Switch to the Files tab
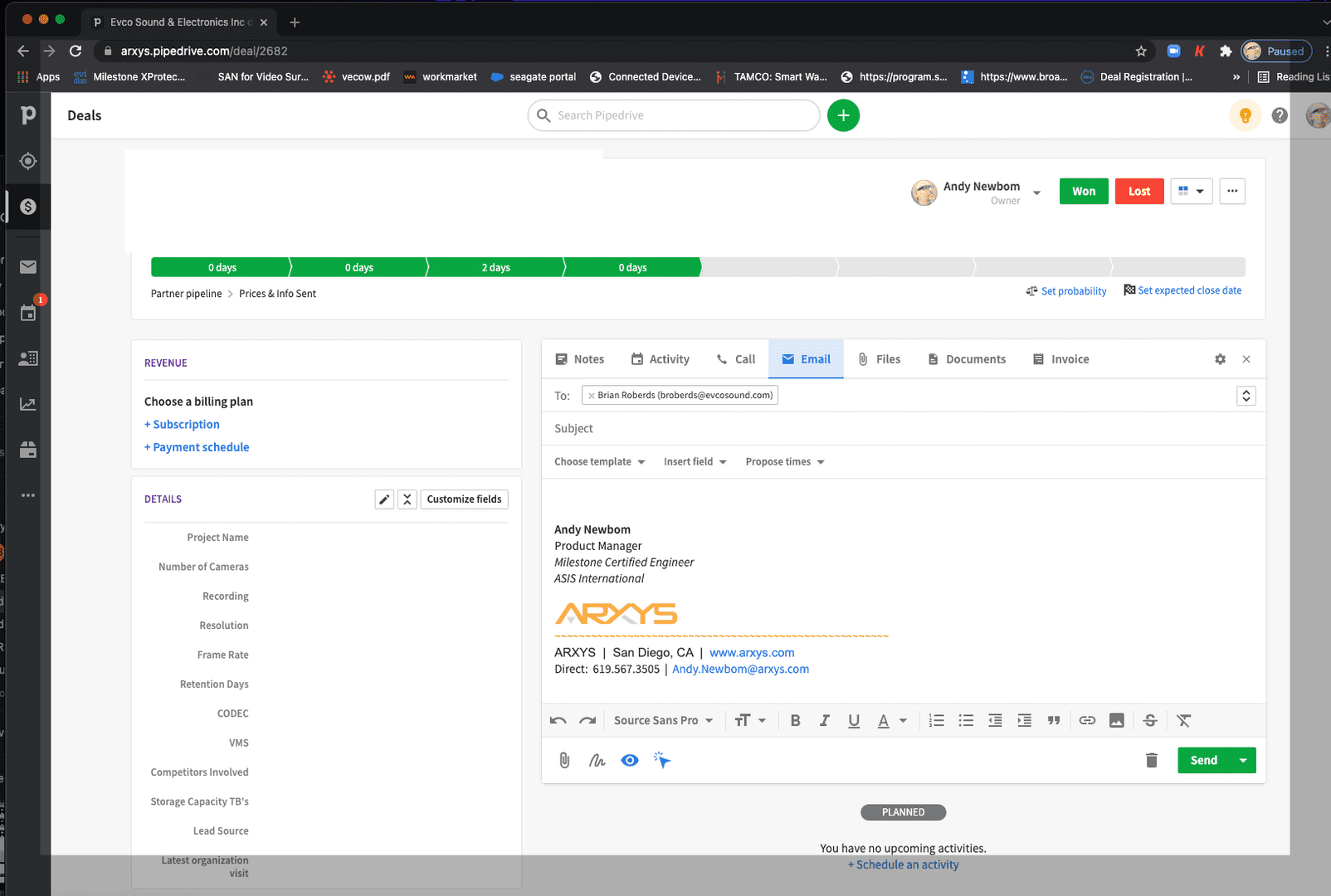Screen dimensions: 1331x896 tap(879, 359)
